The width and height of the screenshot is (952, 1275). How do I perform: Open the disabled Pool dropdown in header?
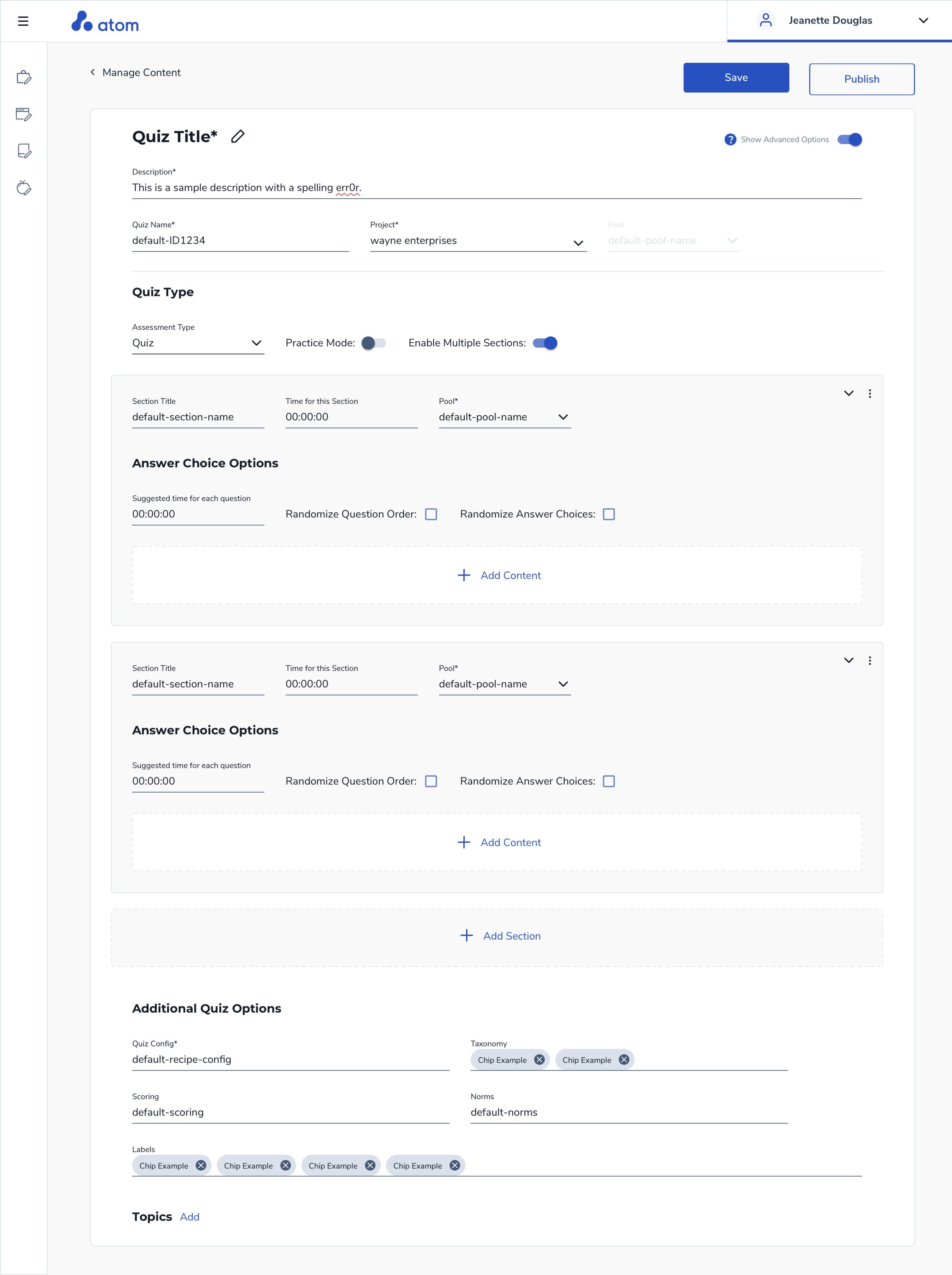pyautogui.click(x=674, y=241)
